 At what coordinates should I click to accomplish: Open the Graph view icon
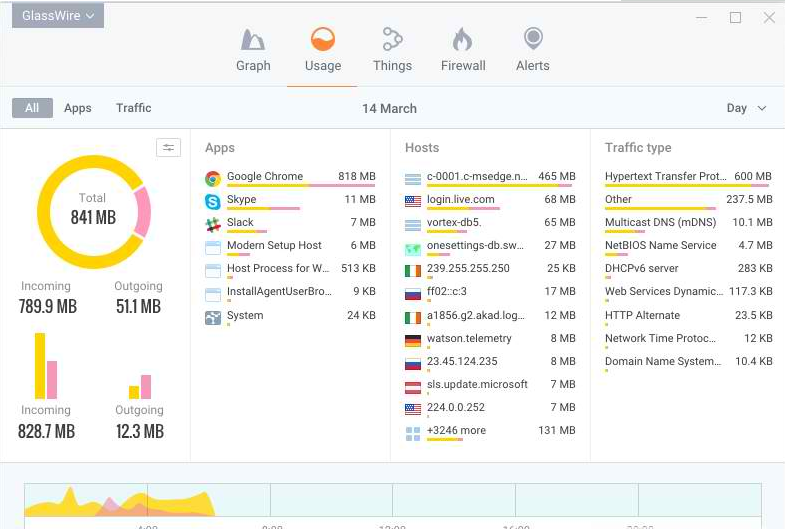click(x=253, y=40)
